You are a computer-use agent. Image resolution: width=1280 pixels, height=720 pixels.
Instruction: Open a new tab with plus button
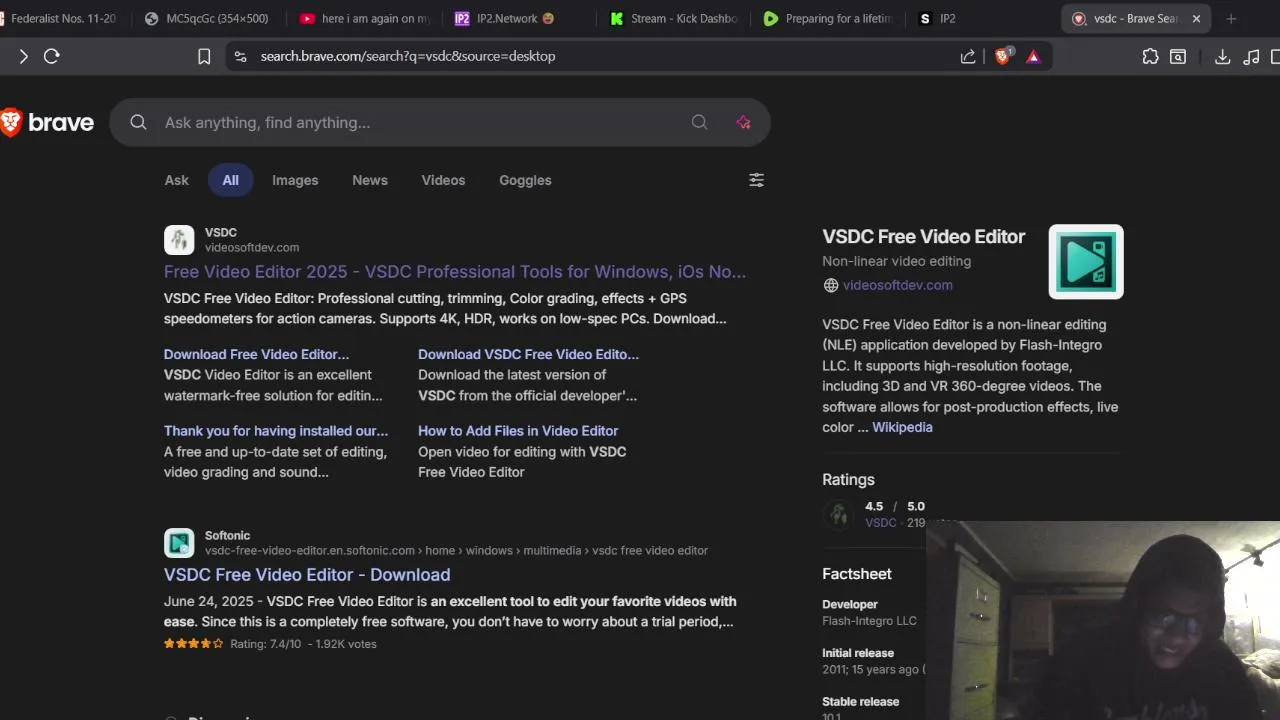coord(1231,19)
